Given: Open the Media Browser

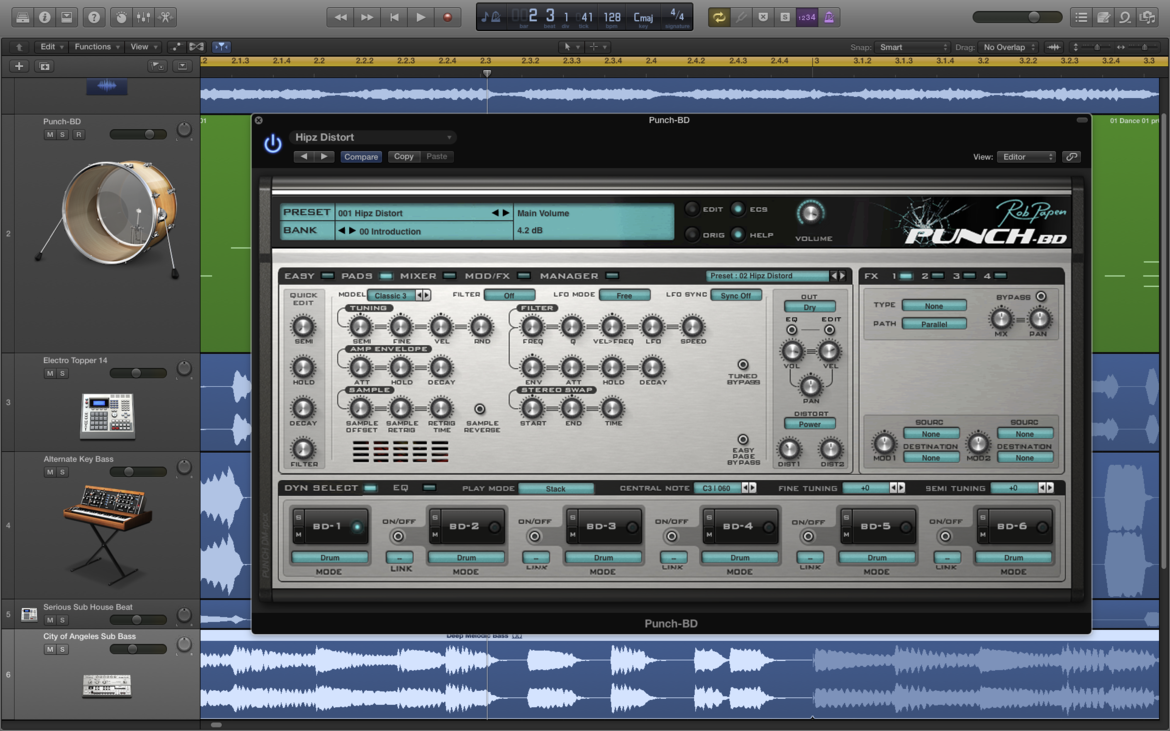Looking at the screenshot, I should pos(1148,16).
